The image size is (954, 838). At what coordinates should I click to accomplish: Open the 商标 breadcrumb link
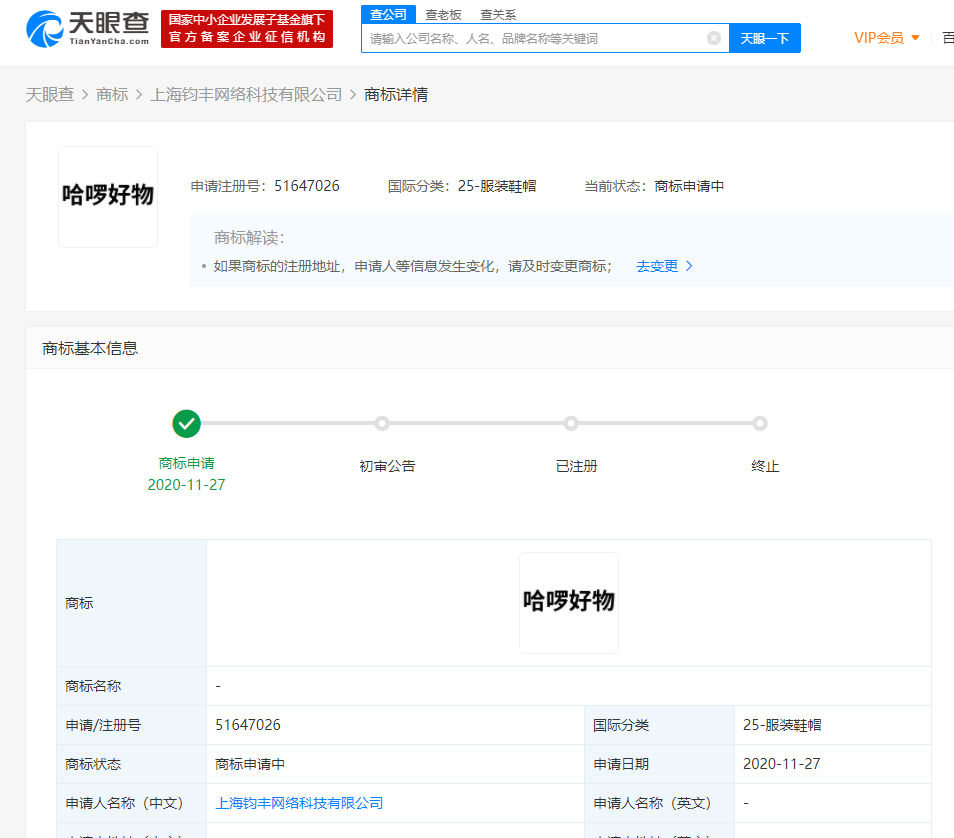(112, 94)
